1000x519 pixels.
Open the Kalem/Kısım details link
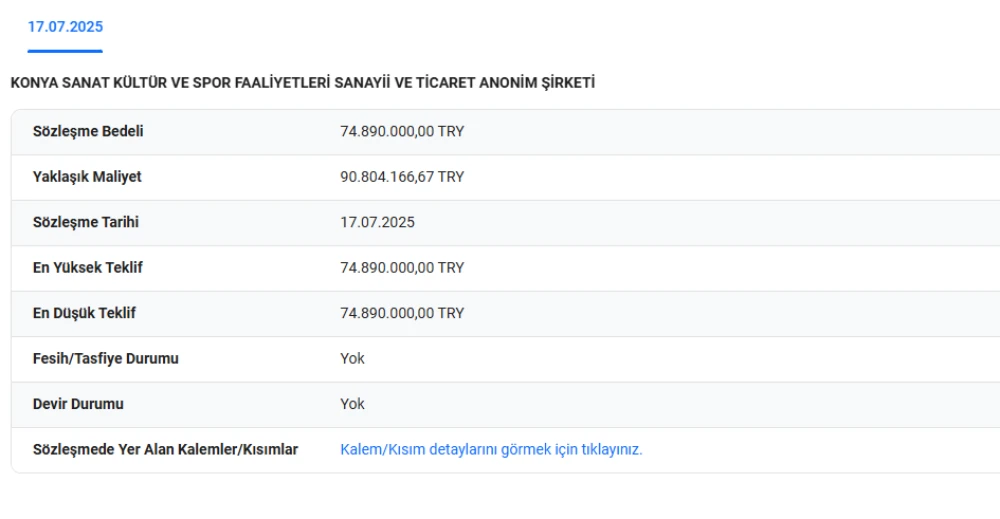tap(491, 450)
